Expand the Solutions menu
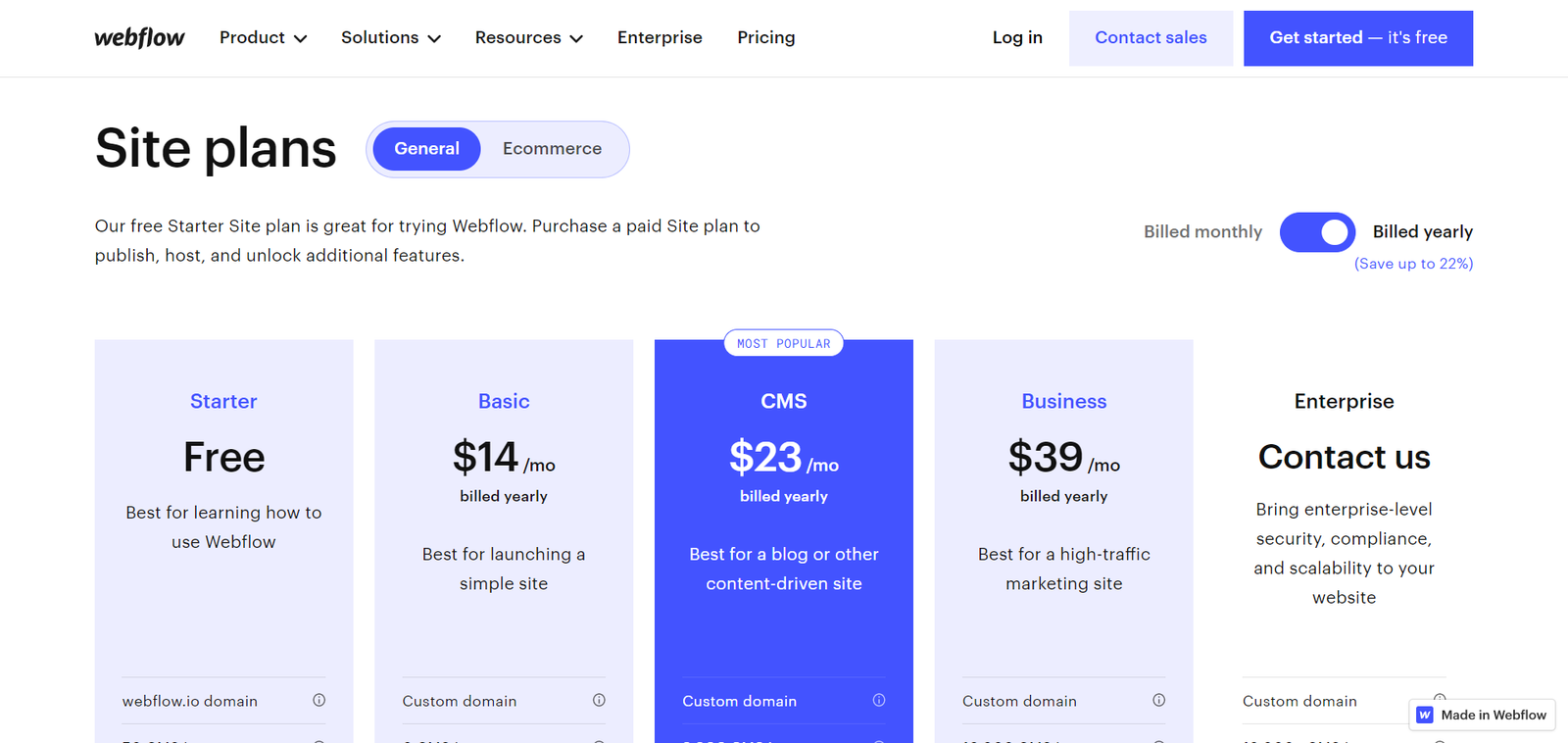 390,37
